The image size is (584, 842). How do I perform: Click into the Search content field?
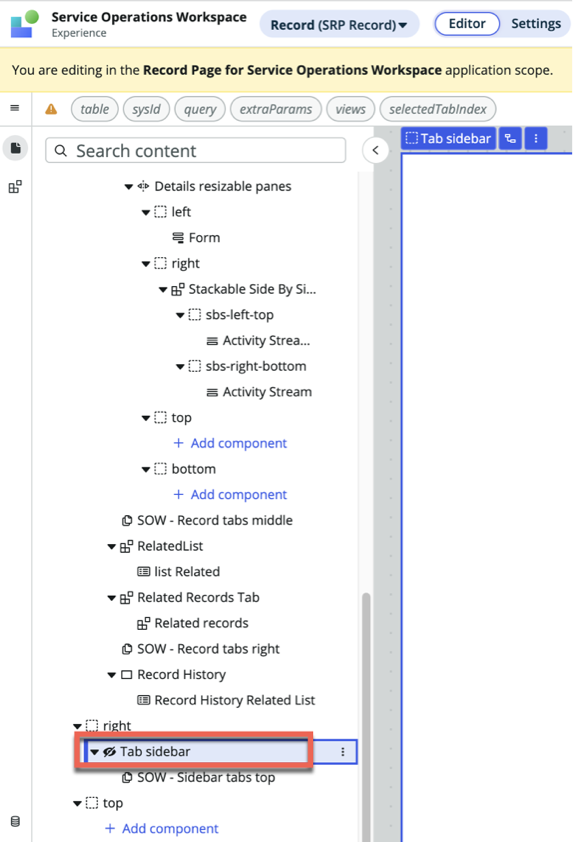pyautogui.click(x=195, y=150)
